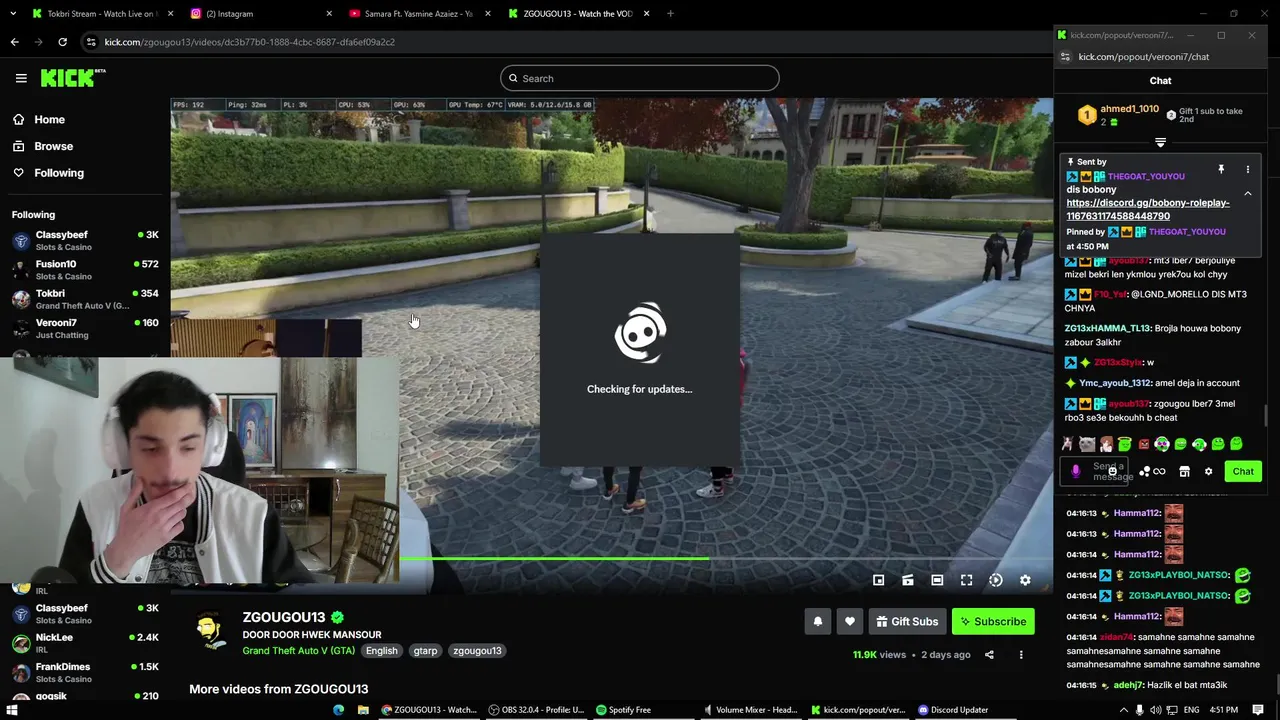Viewport: 1280px width, 720px height.
Task: Collapse the pinned message chevron
Action: pyautogui.click(x=1247, y=194)
